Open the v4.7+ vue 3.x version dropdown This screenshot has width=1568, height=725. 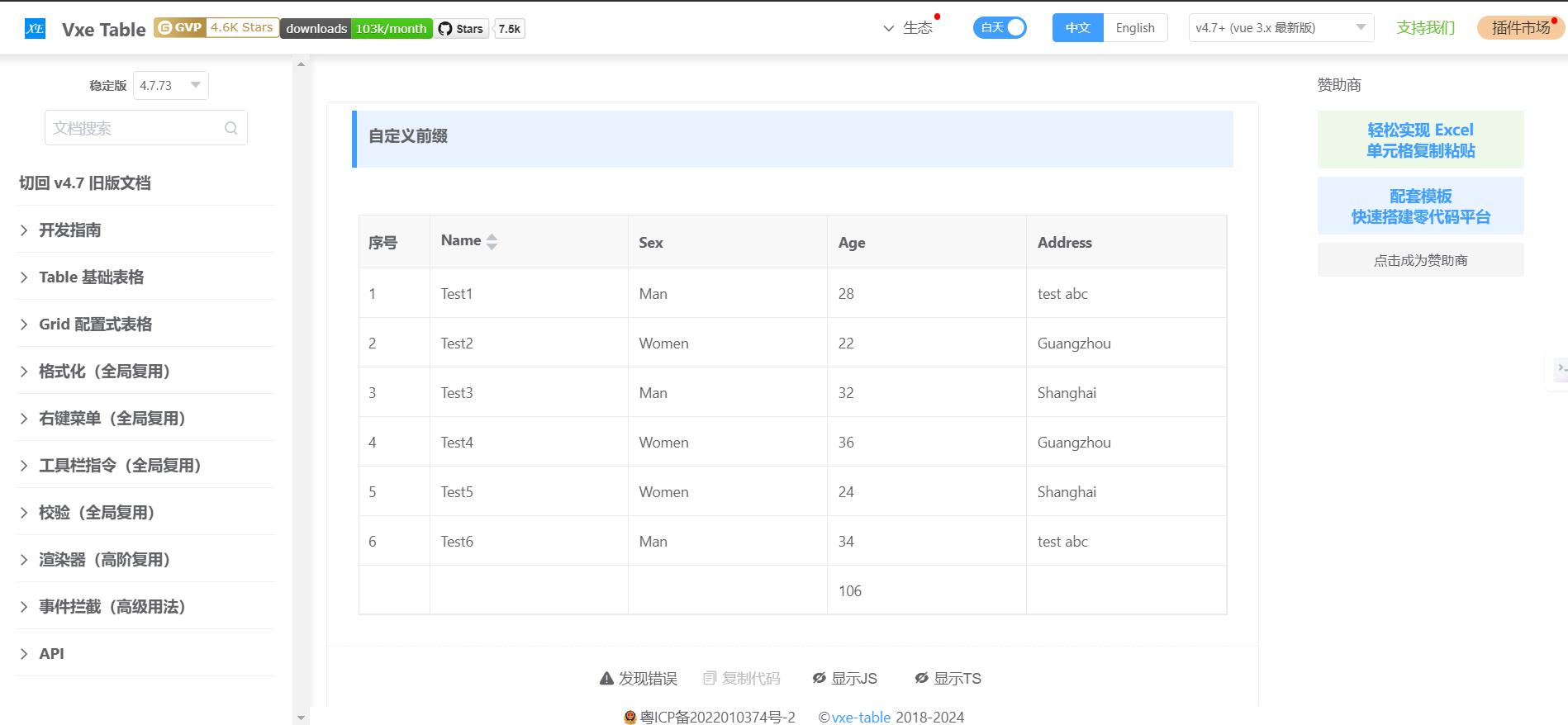pyautogui.click(x=1280, y=28)
